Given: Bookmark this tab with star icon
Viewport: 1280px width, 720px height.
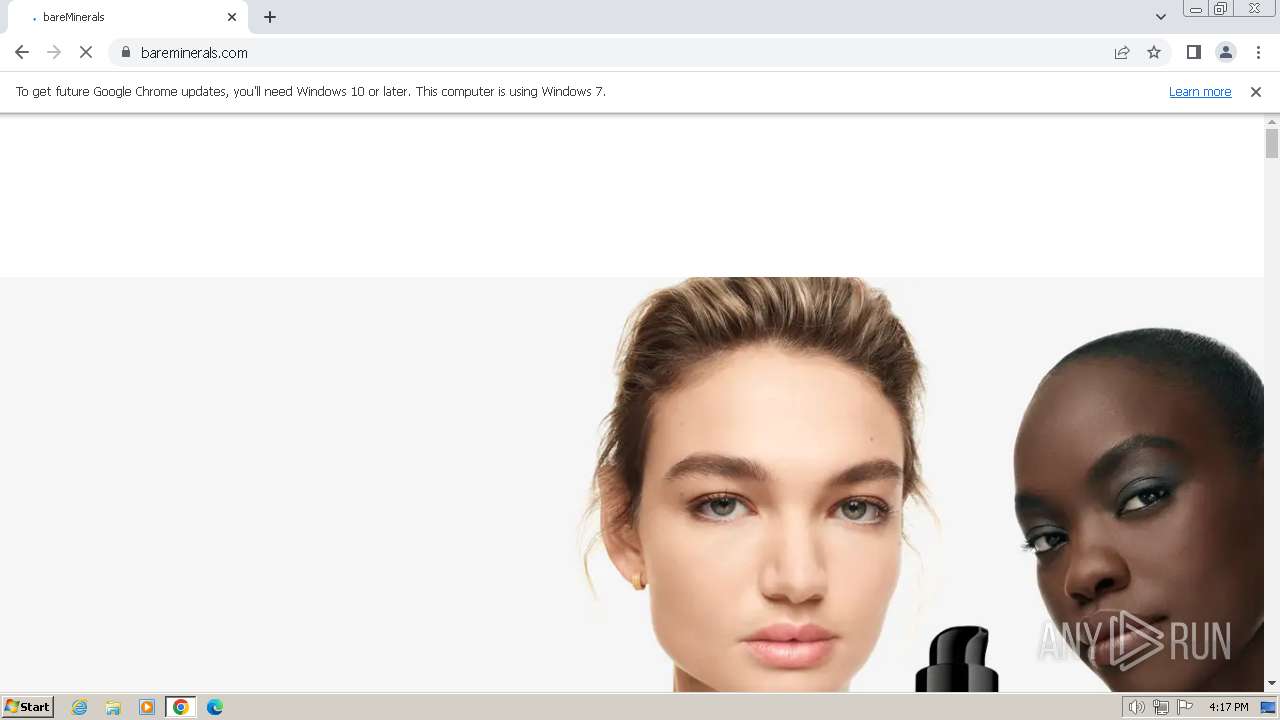Looking at the screenshot, I should (x=1154, y=53).
